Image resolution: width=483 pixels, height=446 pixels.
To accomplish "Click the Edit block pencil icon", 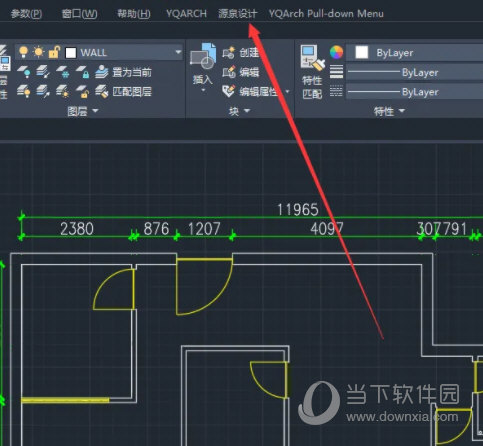I will click(229, 72).
